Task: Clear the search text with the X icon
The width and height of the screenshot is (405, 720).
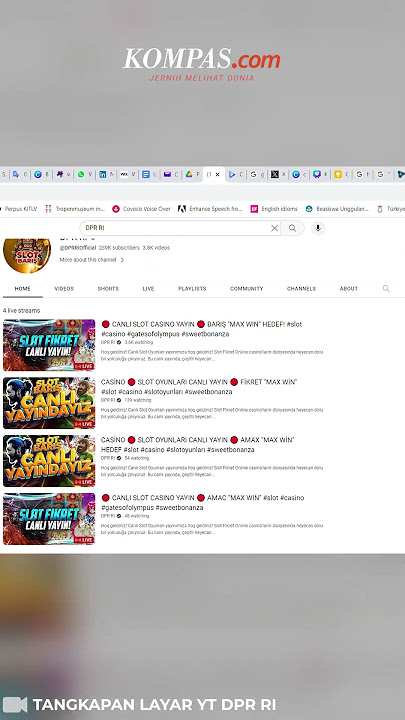Action: coord(275,228)
